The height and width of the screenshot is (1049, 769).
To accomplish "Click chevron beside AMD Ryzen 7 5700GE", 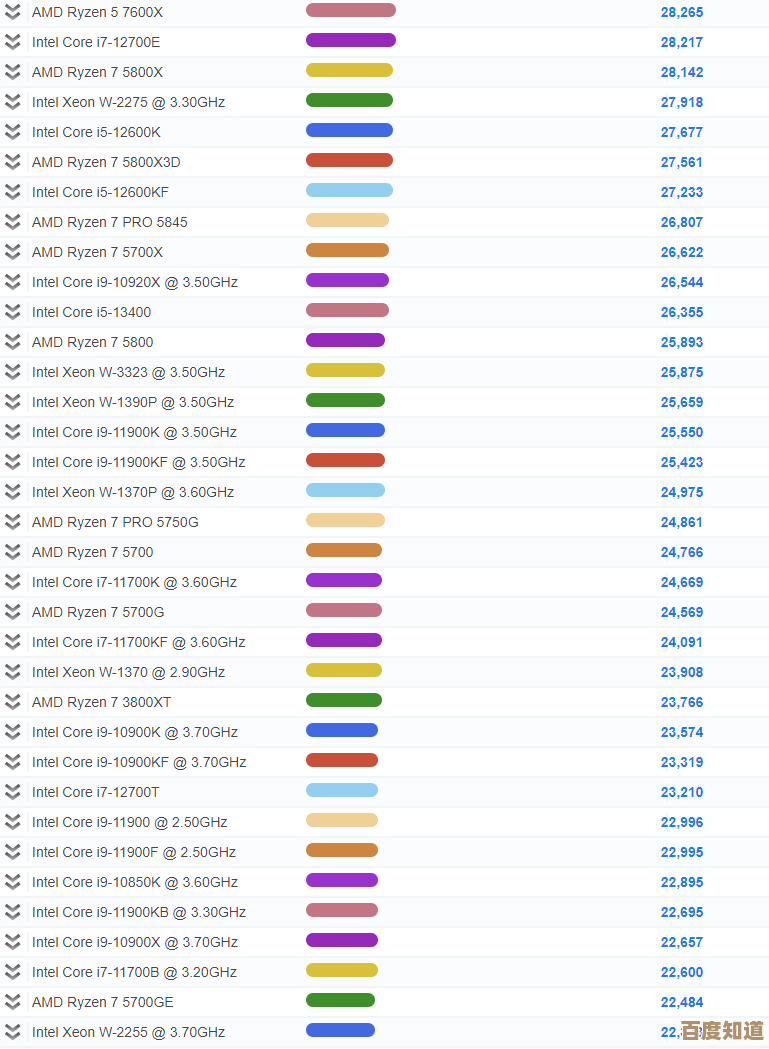I will coord(12,1002).
